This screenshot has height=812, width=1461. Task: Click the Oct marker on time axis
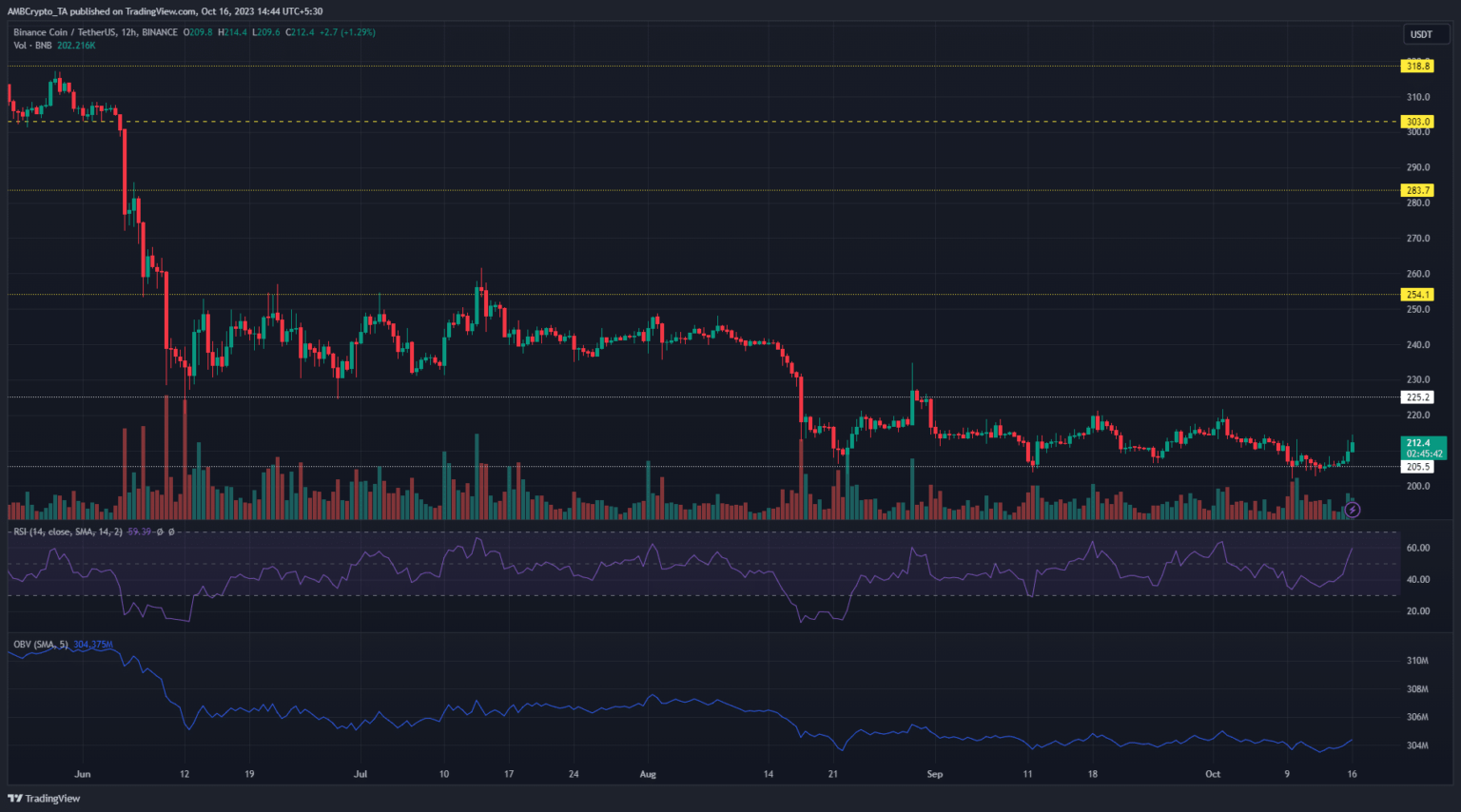(1213, 774)
